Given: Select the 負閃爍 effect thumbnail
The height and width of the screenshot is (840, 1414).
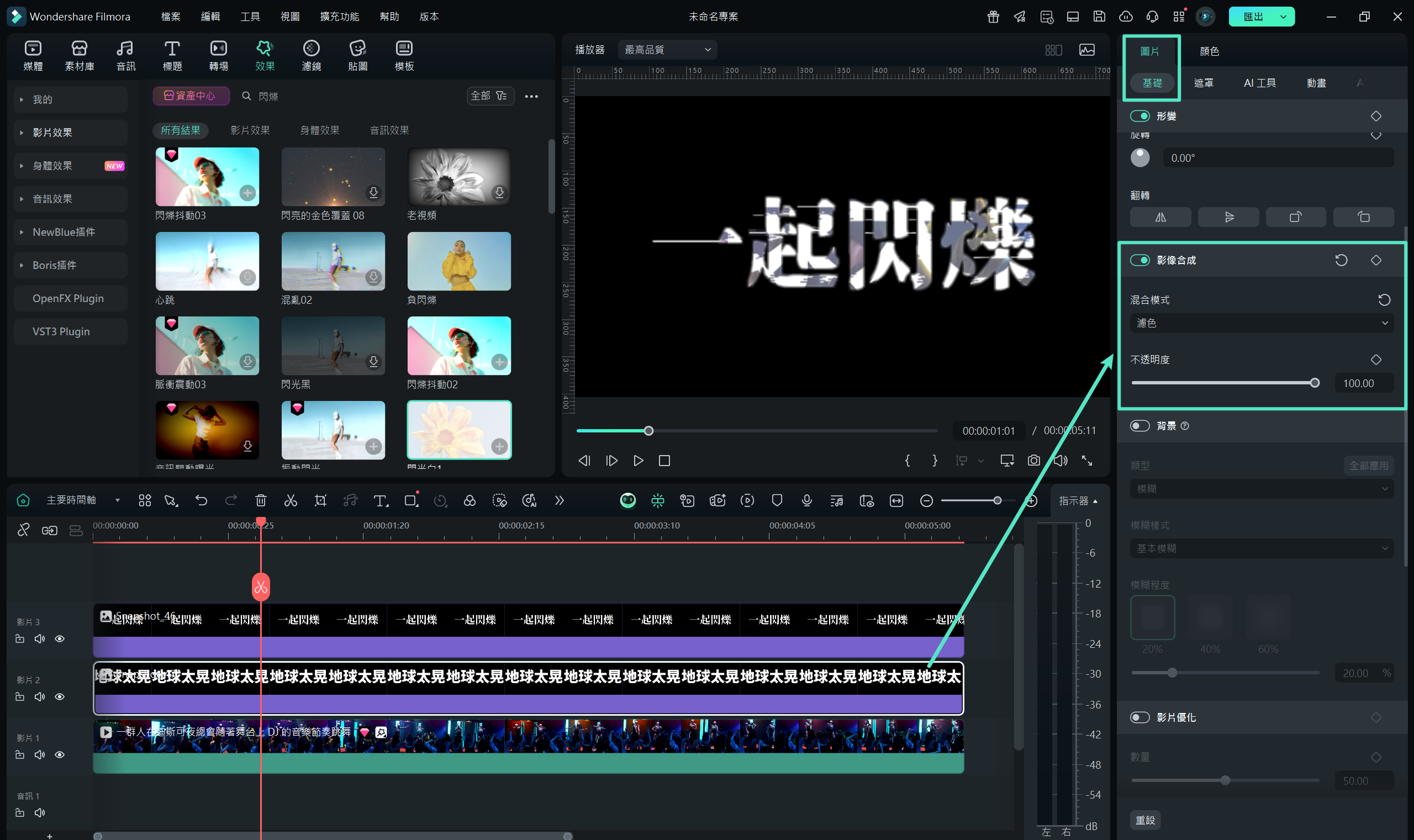Looking at the screenshot, I should coord(459,262).
